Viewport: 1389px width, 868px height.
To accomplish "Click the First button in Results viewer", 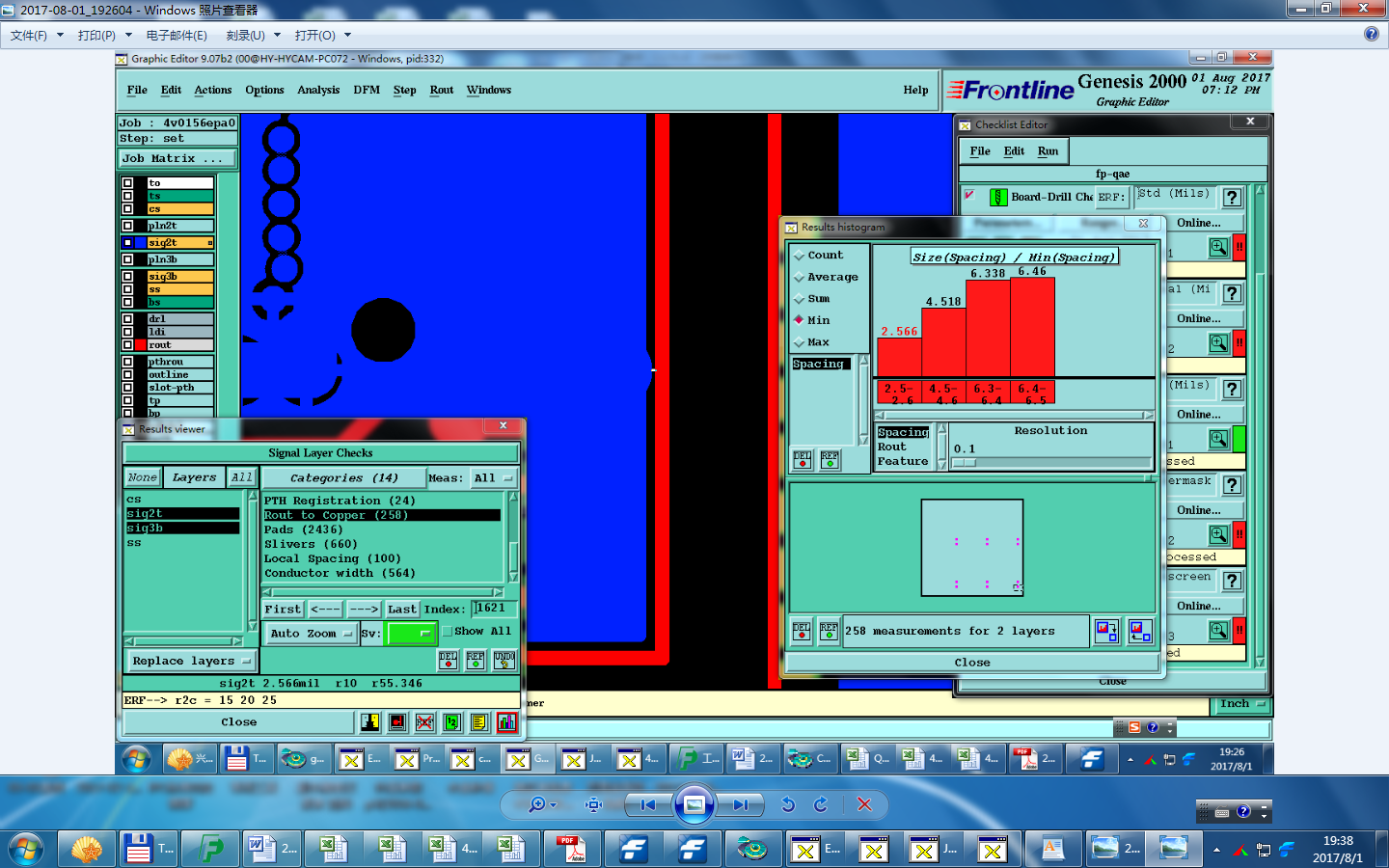I will (x=283, y=609).
